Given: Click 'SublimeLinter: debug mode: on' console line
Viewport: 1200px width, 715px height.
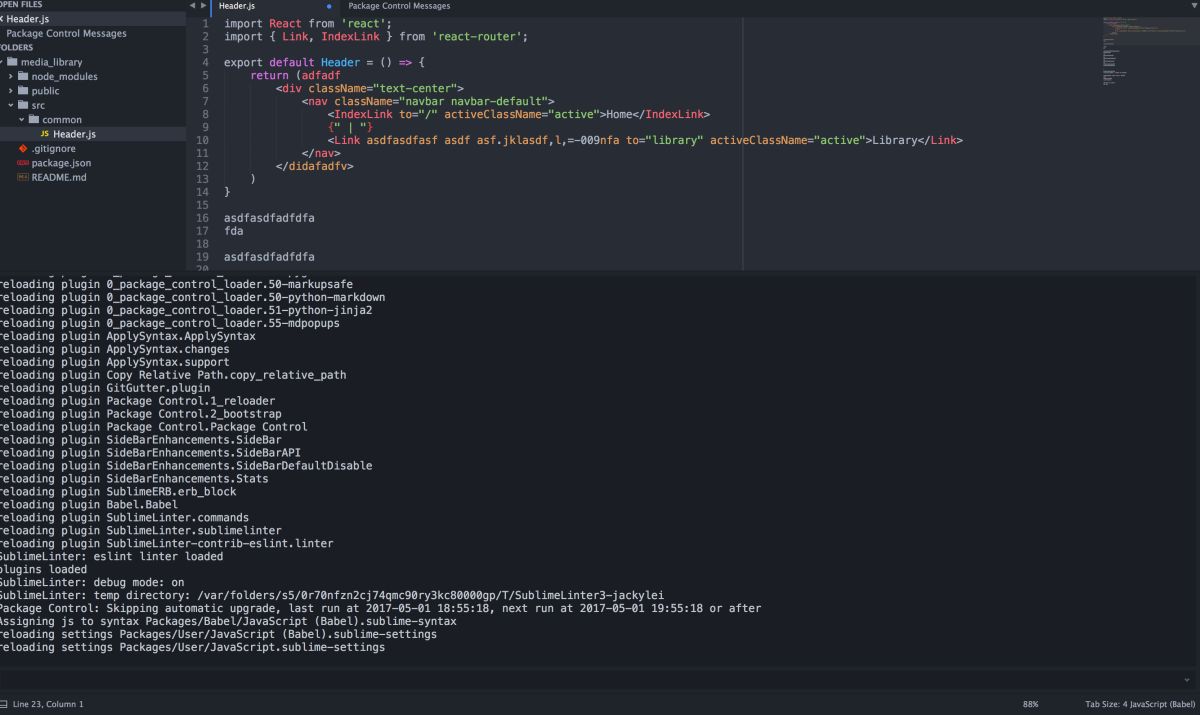Looking at the screenshot, I should (91, 582).
